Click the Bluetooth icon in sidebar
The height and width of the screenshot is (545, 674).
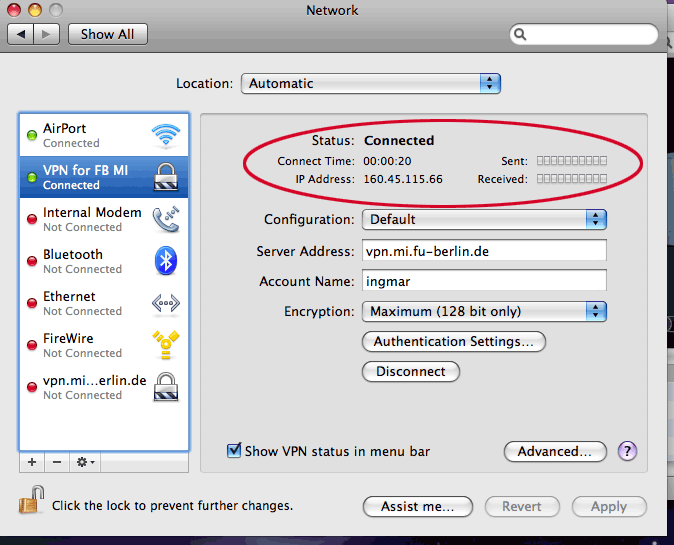coord(165,261)
